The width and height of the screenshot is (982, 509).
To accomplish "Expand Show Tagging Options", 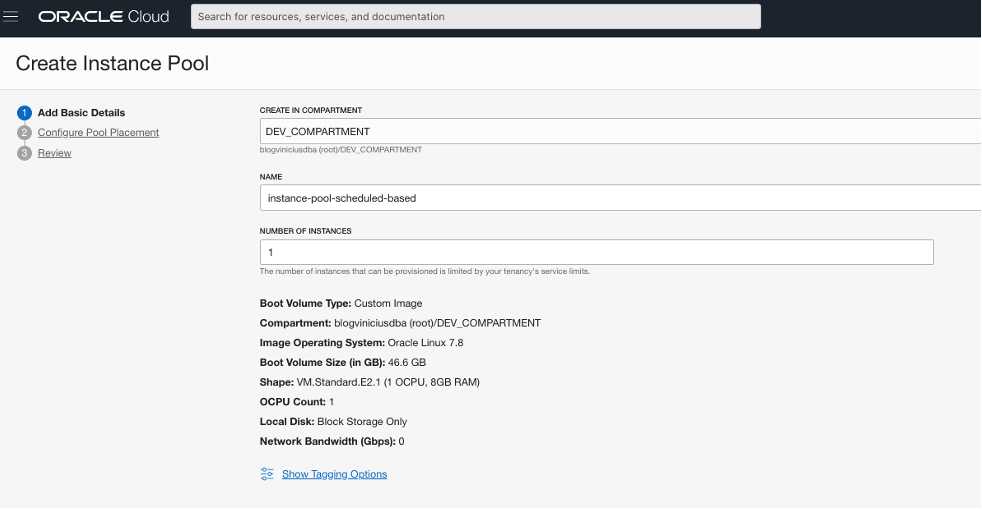I will [x=334, y=474].
